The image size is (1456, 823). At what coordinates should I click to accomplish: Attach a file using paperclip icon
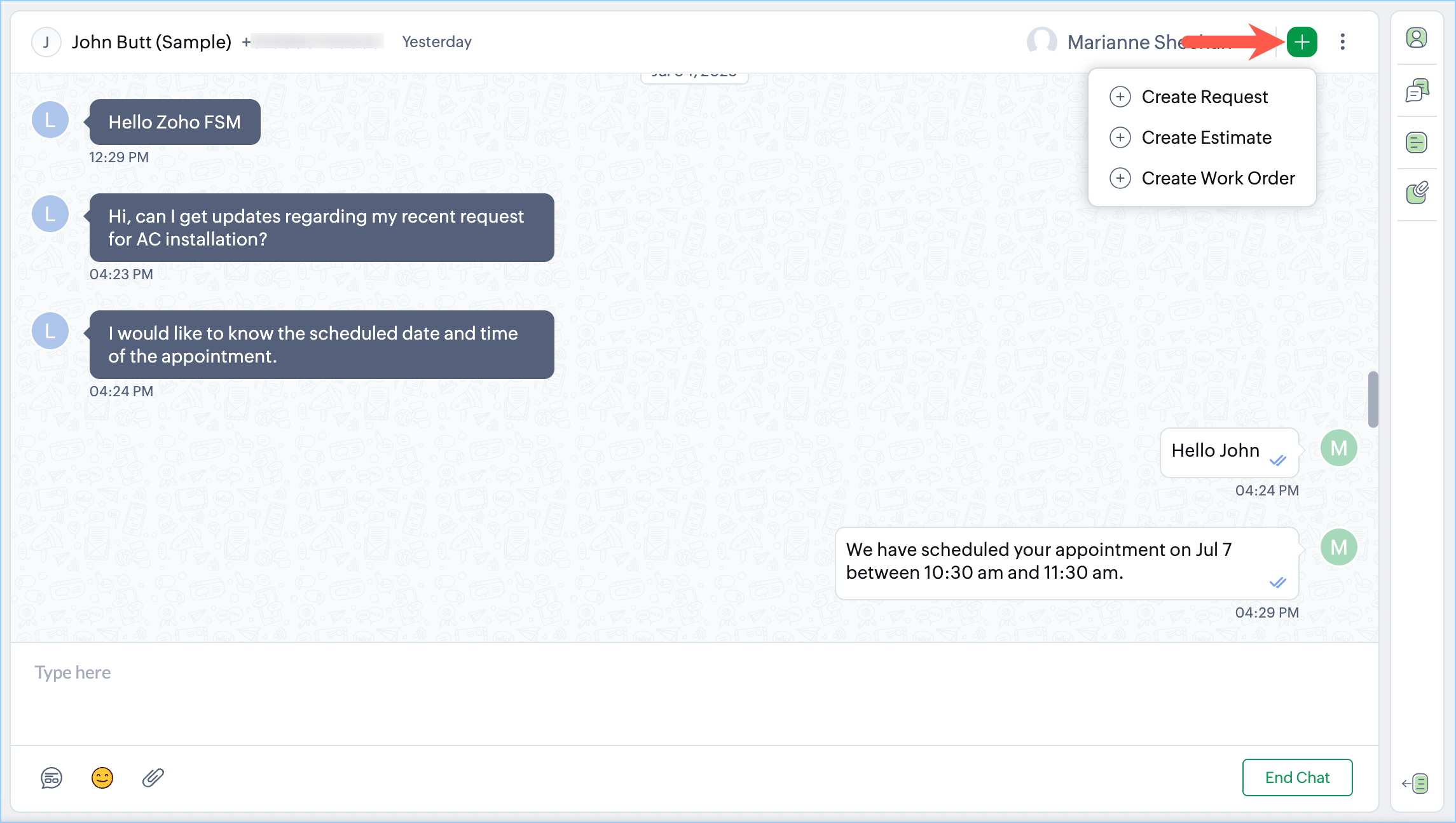pyautogui.click(x=153, y=778)
